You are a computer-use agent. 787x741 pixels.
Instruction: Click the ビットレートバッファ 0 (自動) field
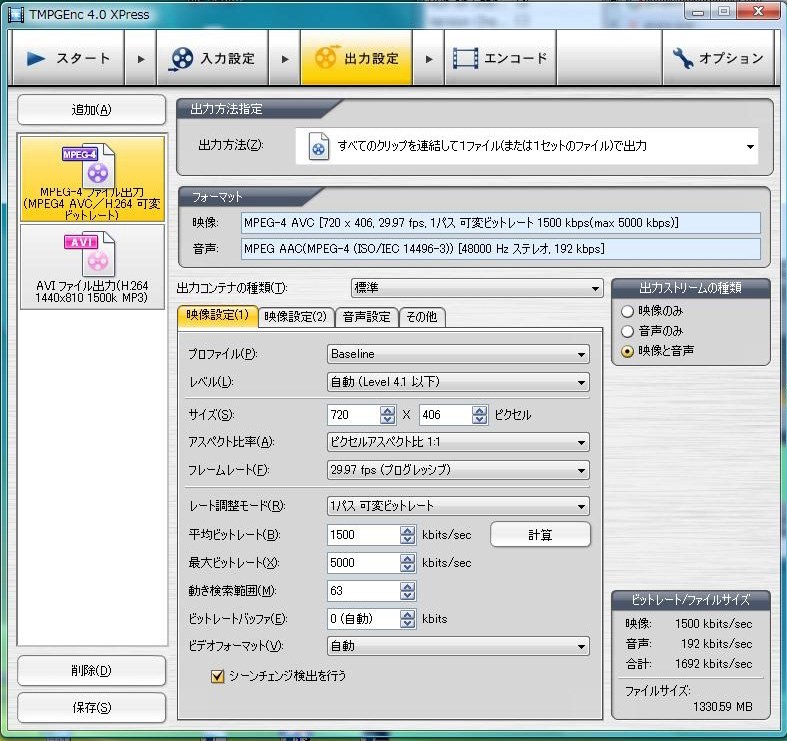[364, 619]
